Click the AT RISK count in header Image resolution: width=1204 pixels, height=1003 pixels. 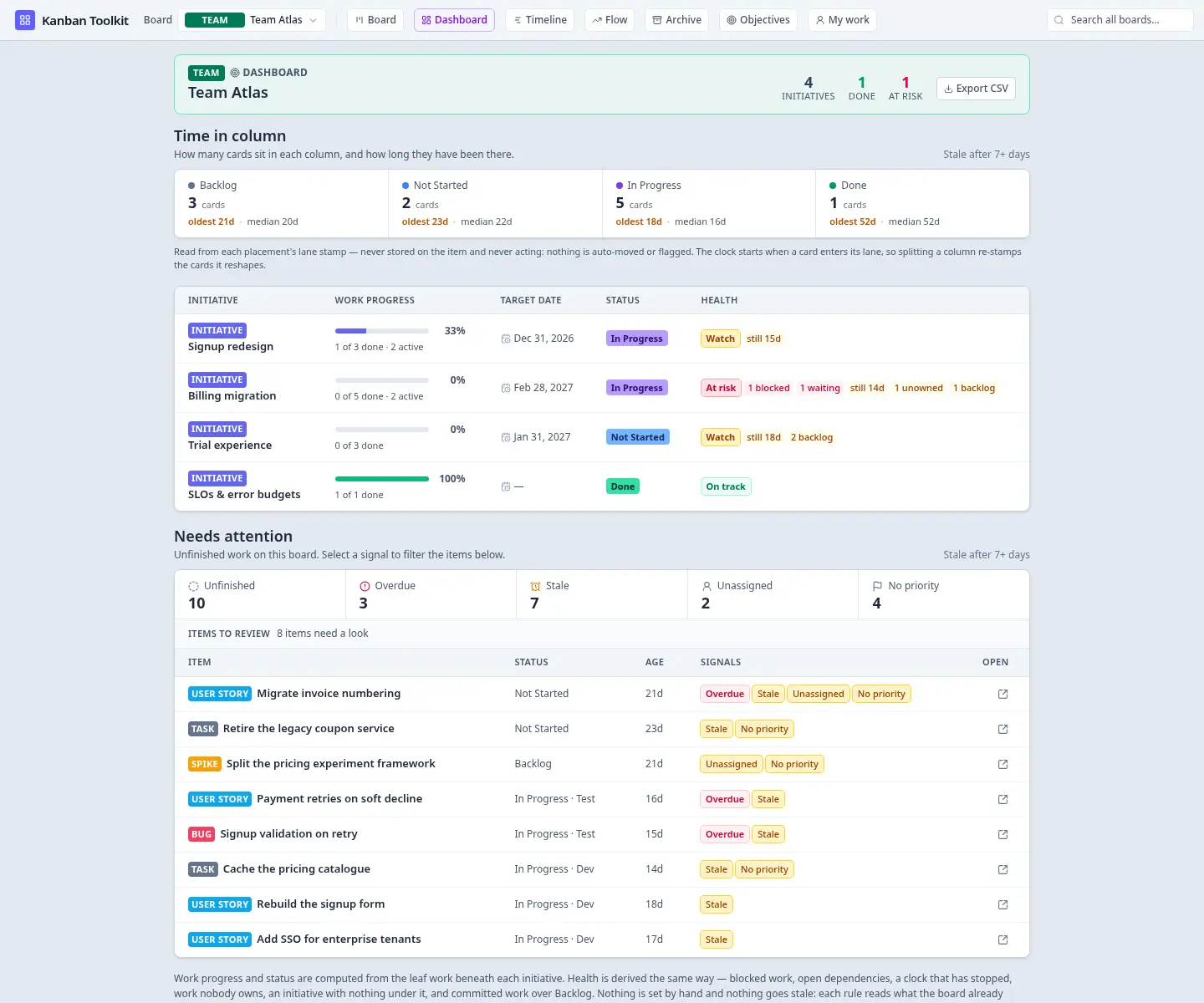(x=906, y=88)
